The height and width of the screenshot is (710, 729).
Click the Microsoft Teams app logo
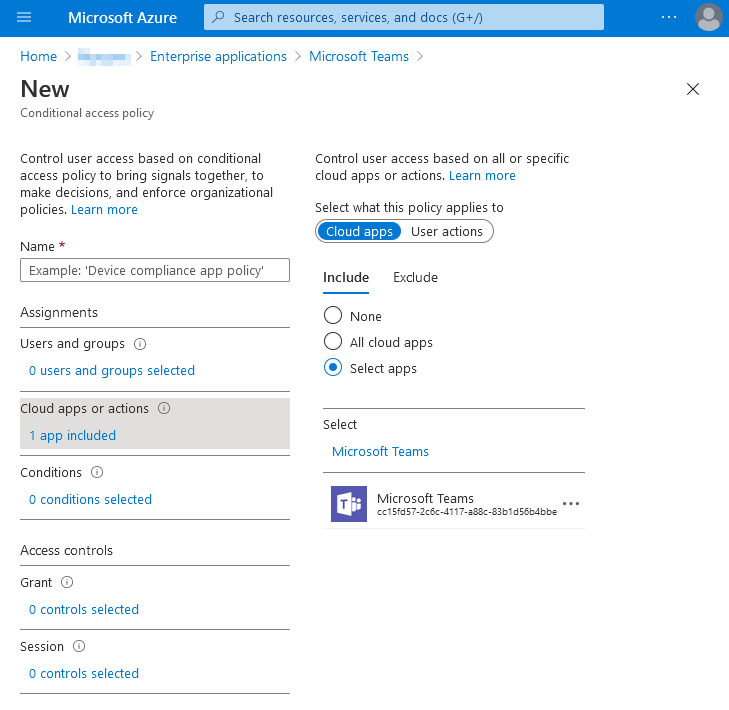pyautogui.click(x=349, y=504)
